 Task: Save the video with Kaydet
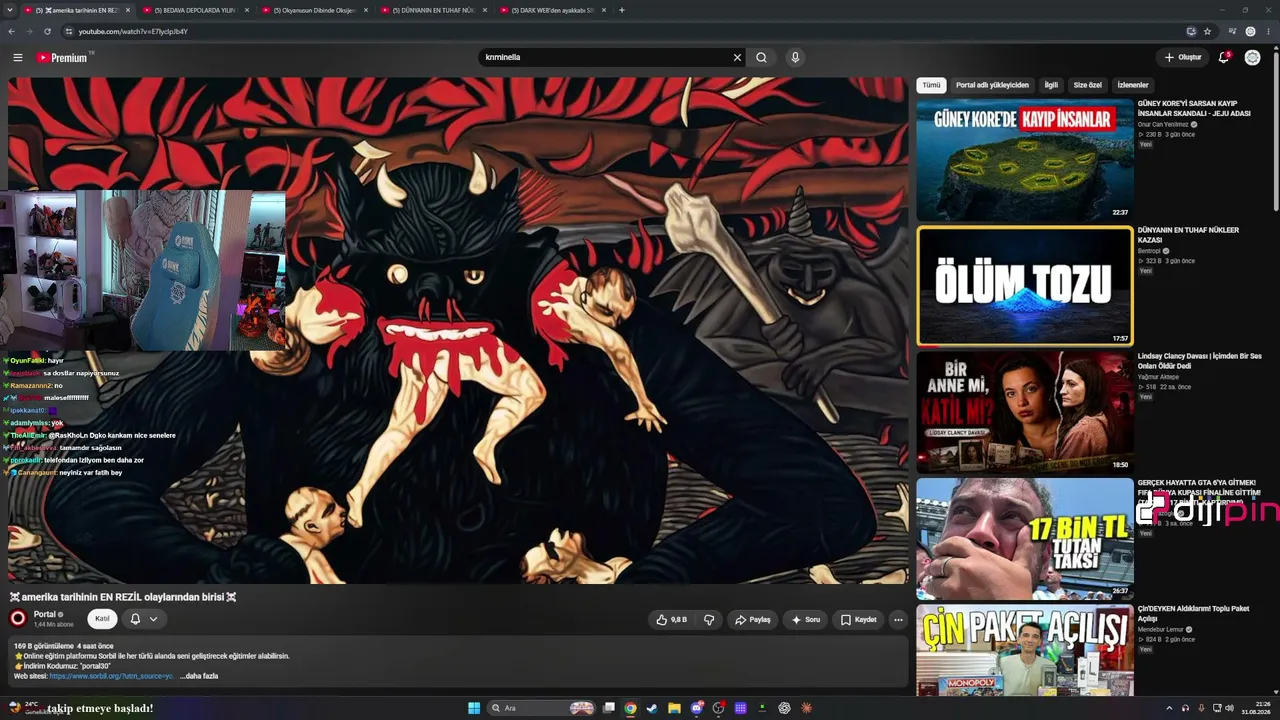858,619
